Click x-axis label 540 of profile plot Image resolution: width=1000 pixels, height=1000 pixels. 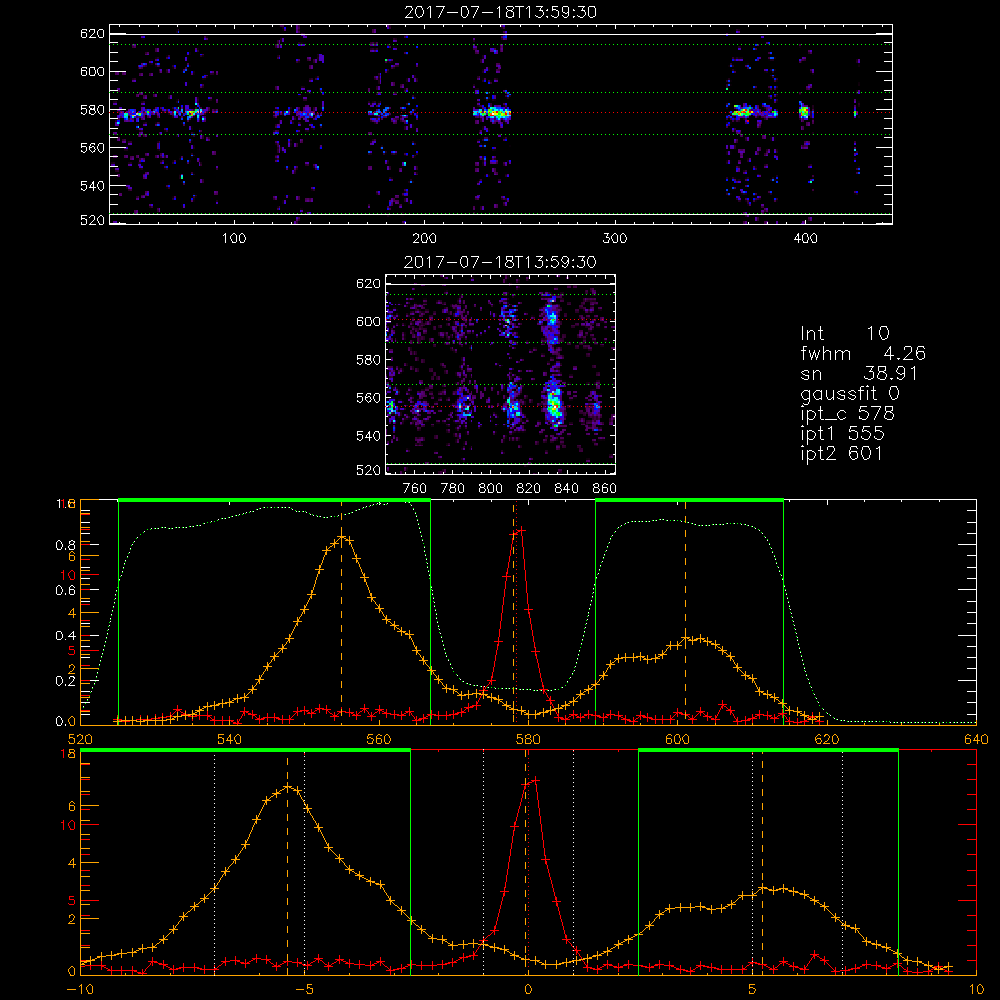pyautogui.click(x=230, y=739)
